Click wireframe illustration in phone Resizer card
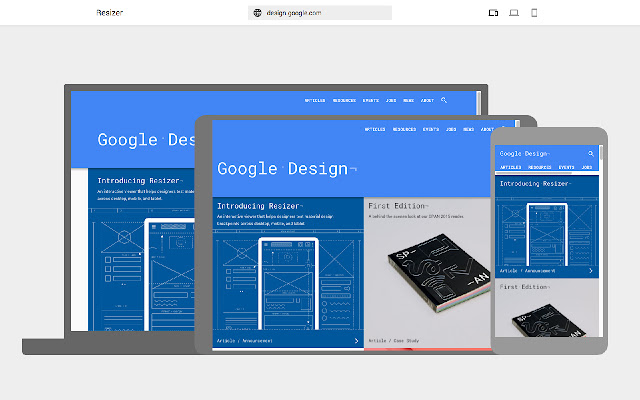 pyautogui.click(x=547, y=233)
